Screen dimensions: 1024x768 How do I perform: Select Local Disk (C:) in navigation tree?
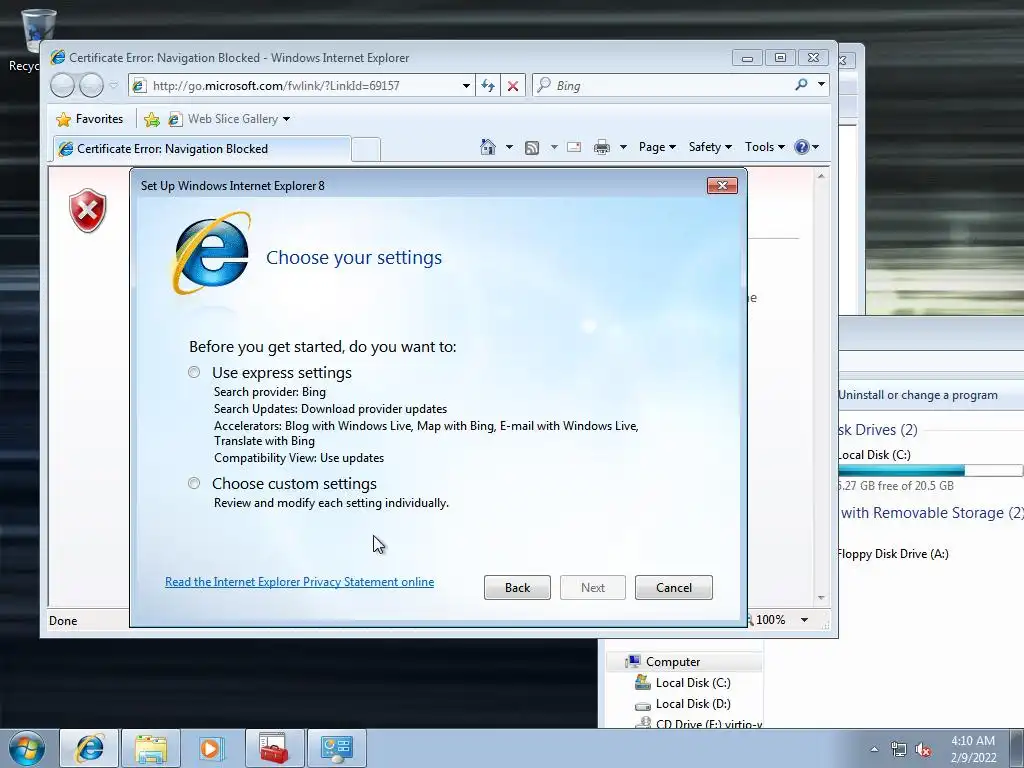[692, 682]
